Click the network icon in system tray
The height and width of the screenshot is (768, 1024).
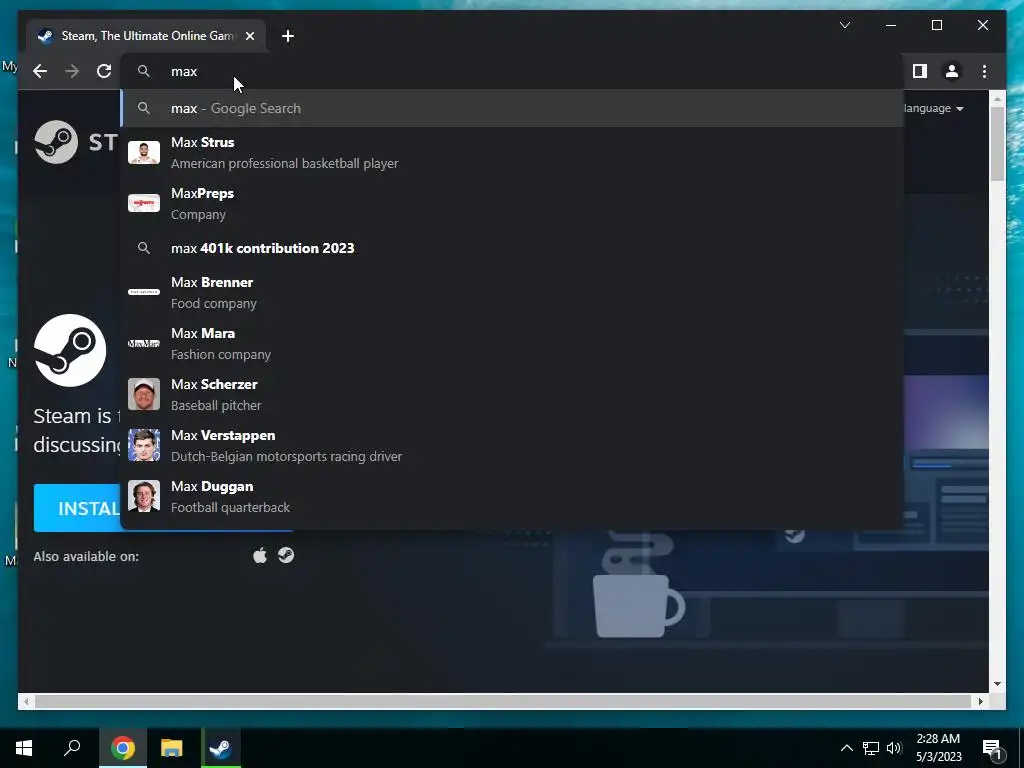(x=871, y=748)
